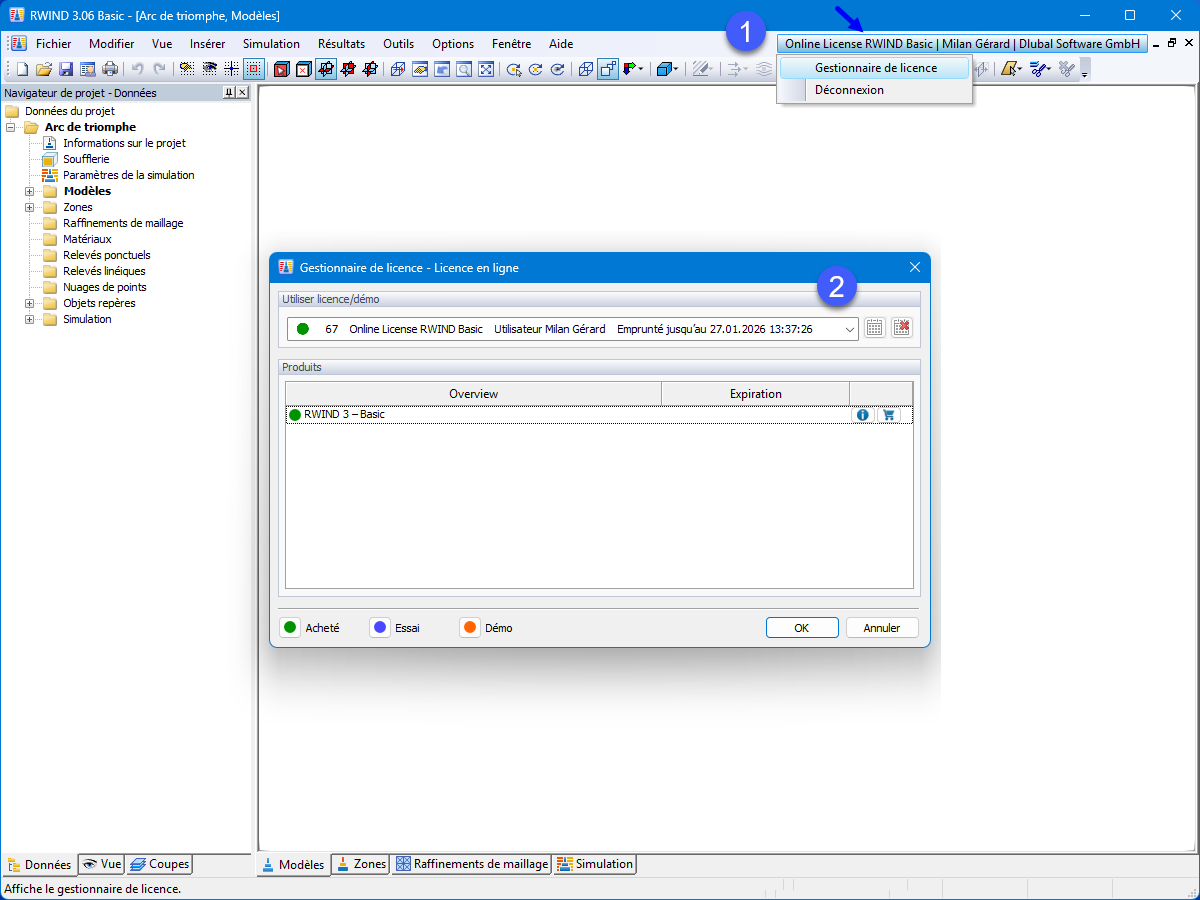Switch to the Vue navigator tab
Image resolution: width=1200 pixels, height=900 pixels.
(x=101, y=864)
